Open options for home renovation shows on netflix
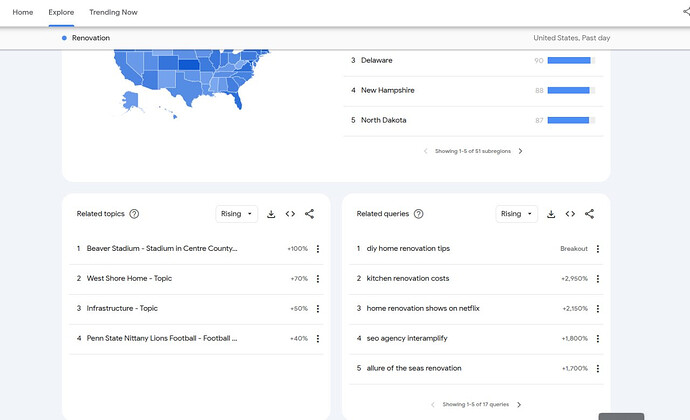Screen dimensions: 690x420 pyautogui.click(x=598, y=309)
